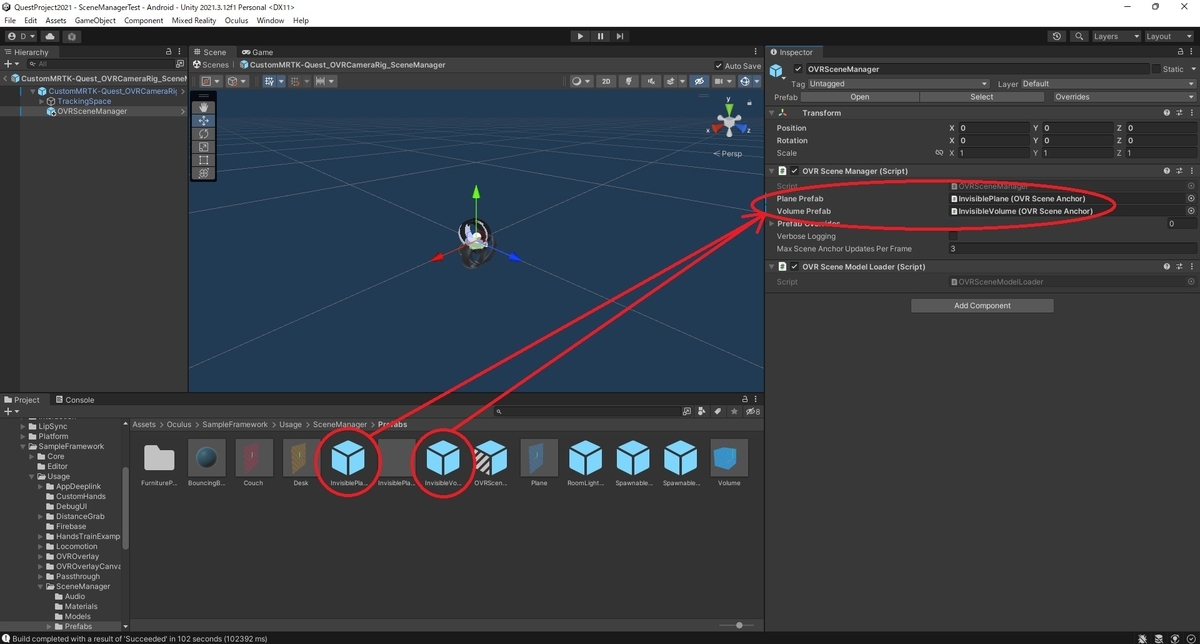Click the global search magnifier icon

click(x=1079, y=36)
